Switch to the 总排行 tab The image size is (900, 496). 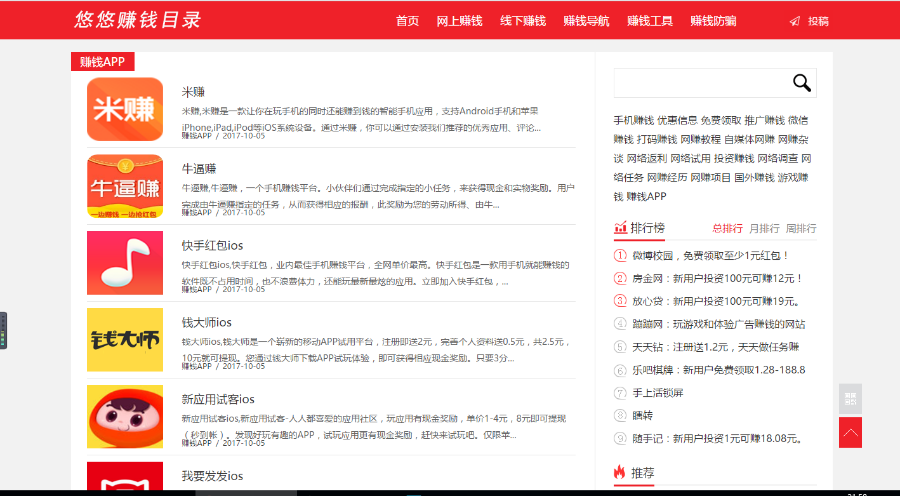(727, 228)
